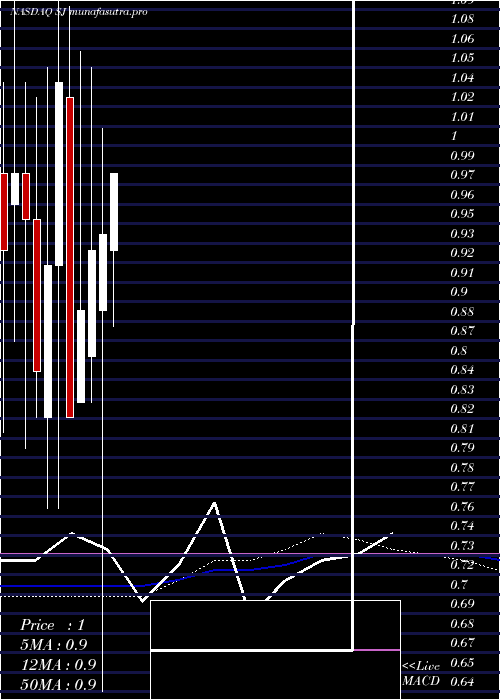The height and width of the screenshot is (700, 500).
Task: Click the price axis label 0.93
Action: pyautogui.click(x=462, y=233)
